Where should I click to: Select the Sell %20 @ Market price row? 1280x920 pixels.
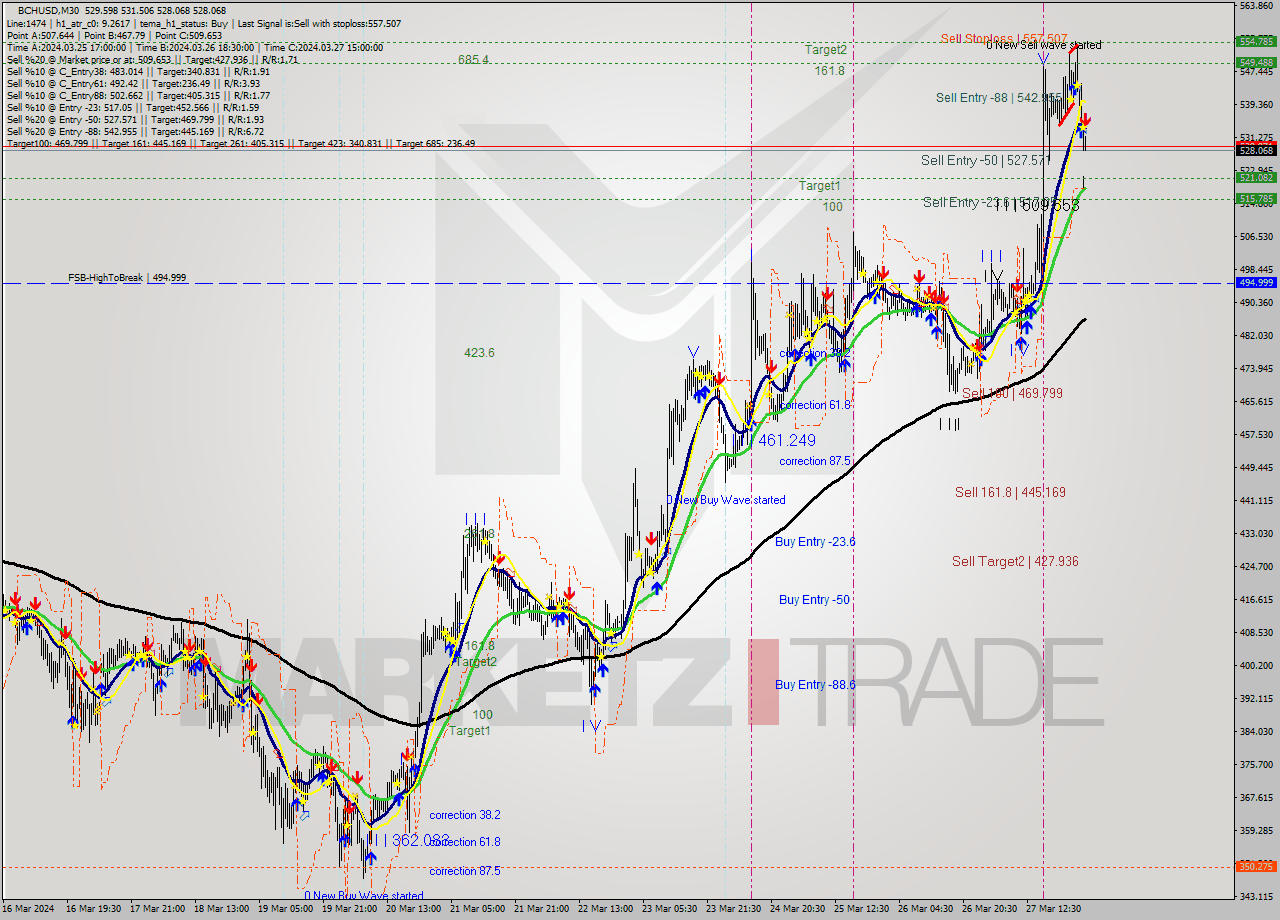[152, 59]
